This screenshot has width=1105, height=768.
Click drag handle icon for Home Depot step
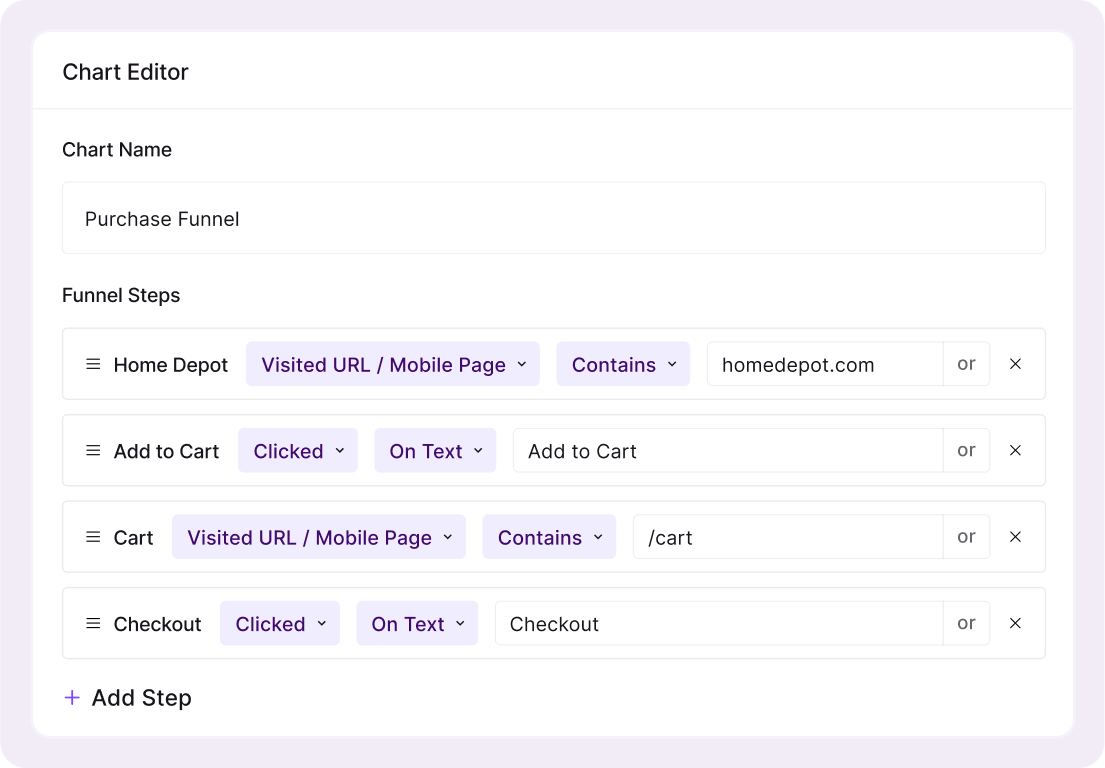pos(93,364)
